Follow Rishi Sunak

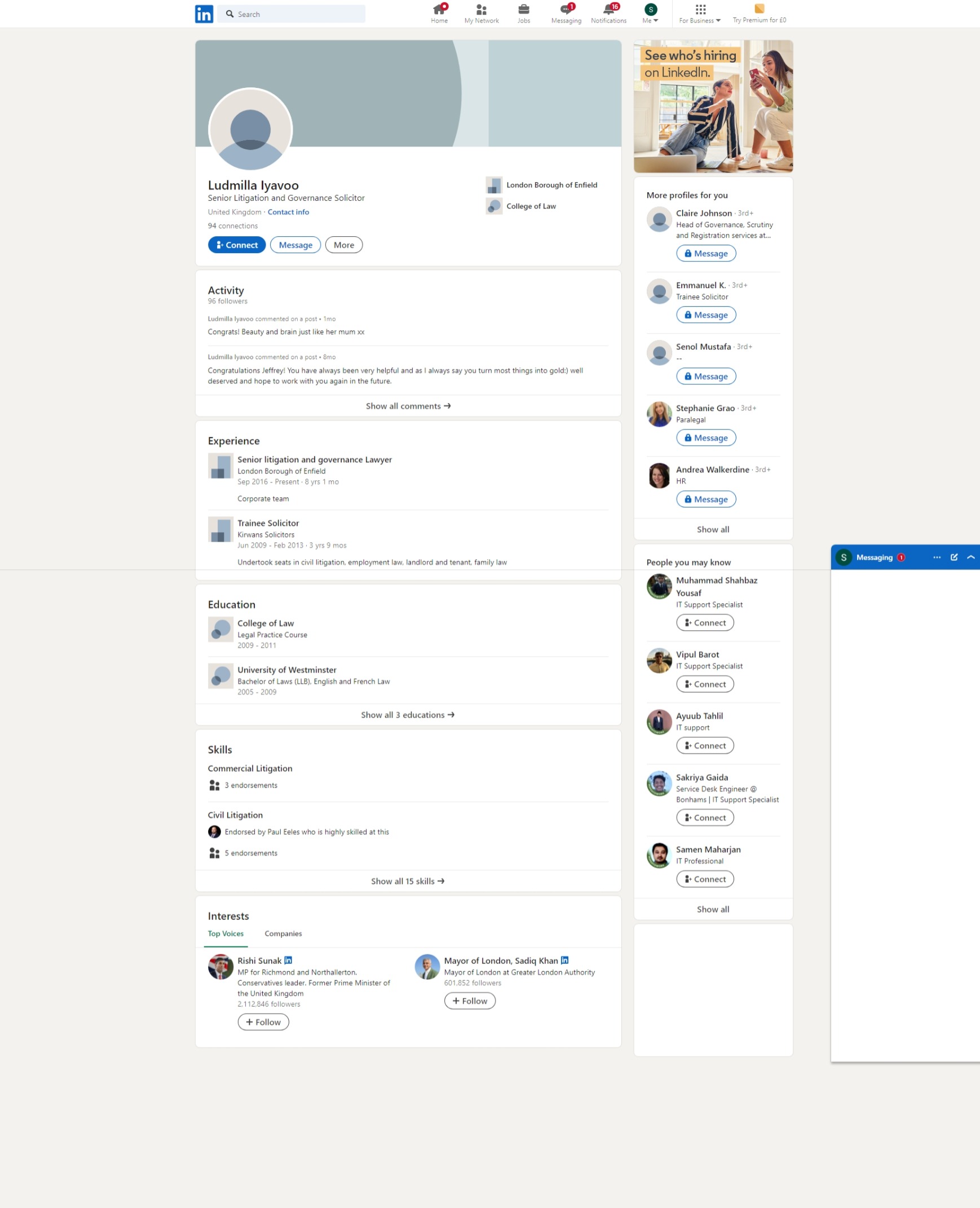(263, 1023)
